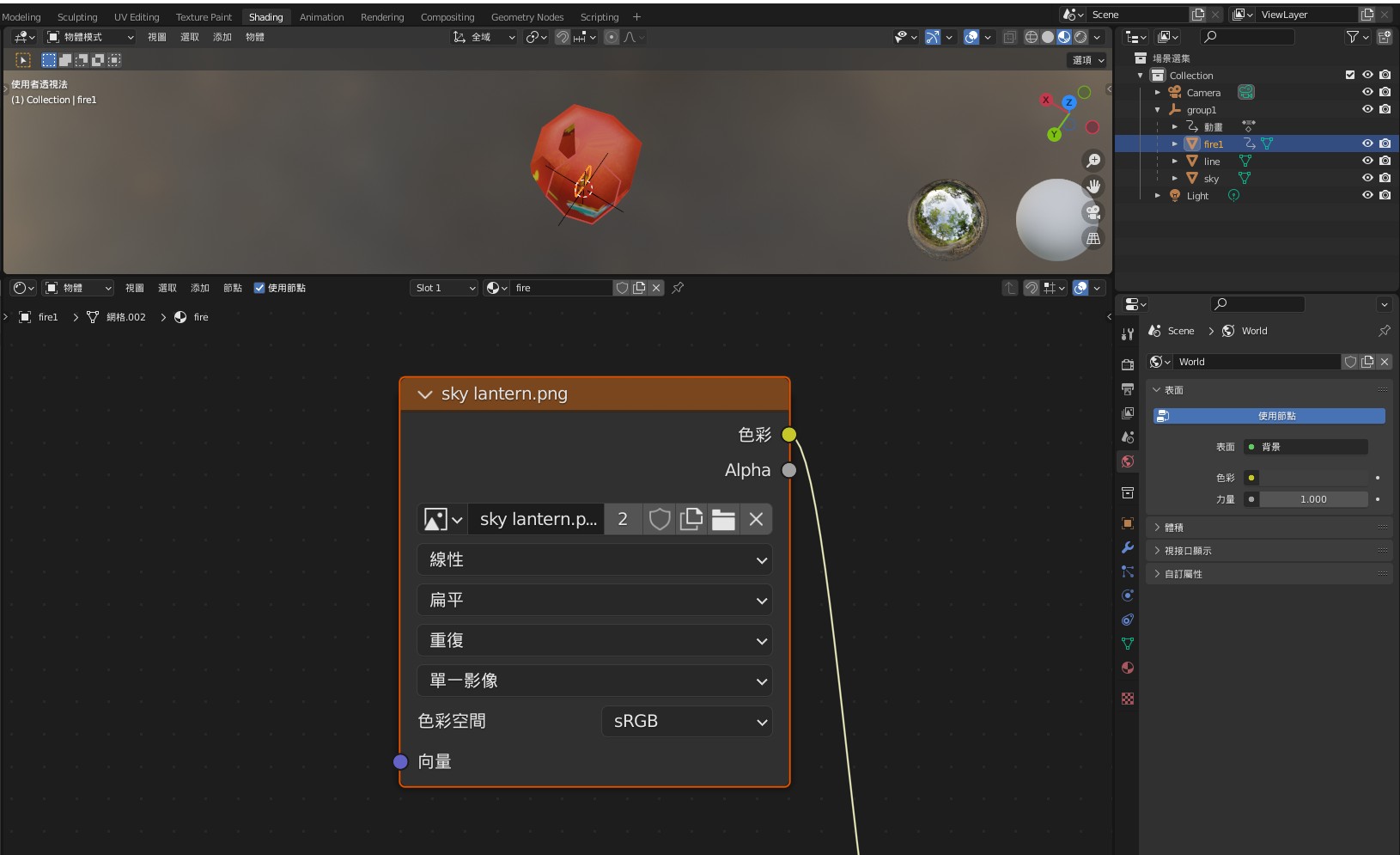Switch to the Animation workspace tab
Viewport: 1400px width, 855px height.
[x=321, y=17]
